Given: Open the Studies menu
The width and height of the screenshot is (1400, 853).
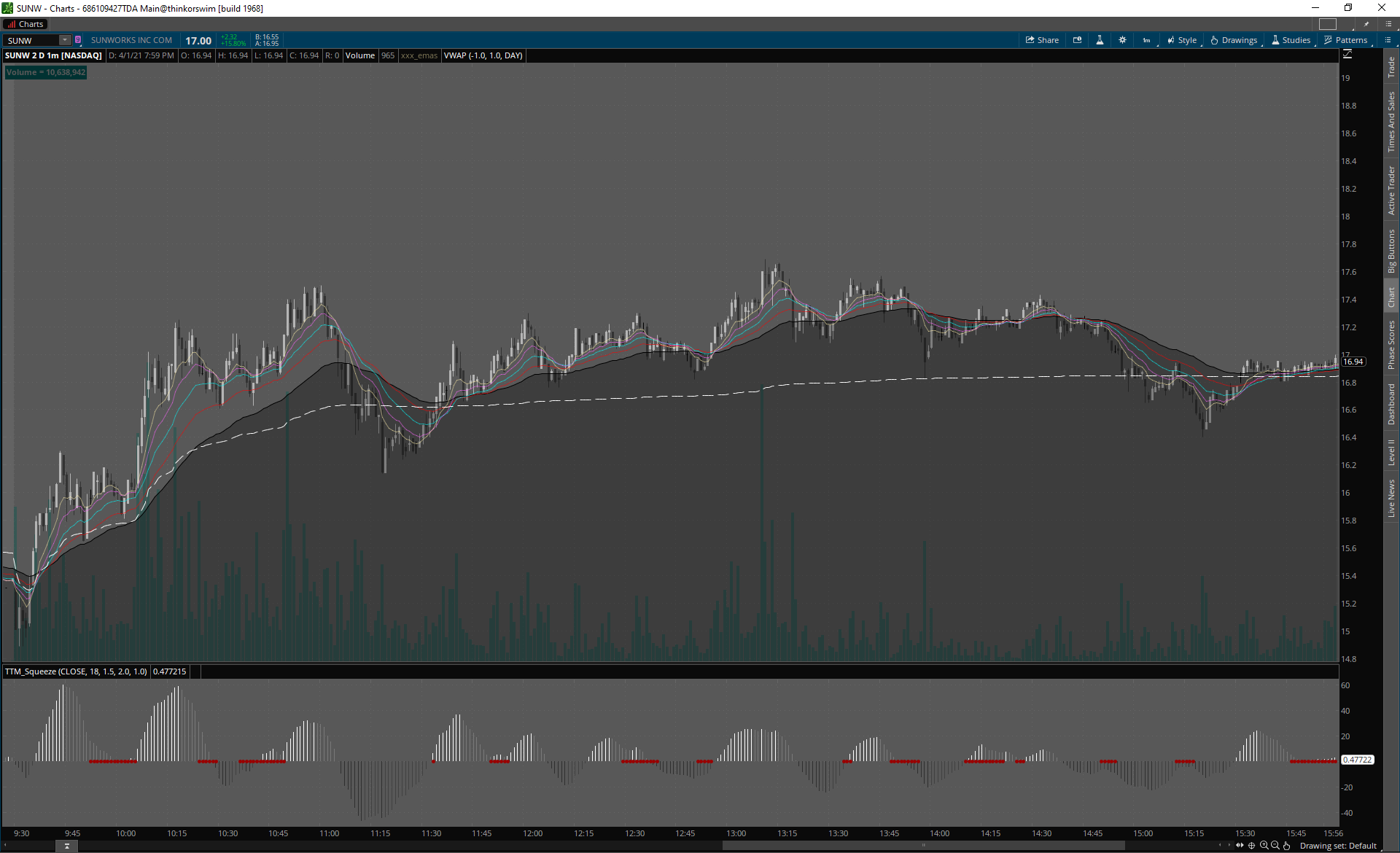Looking at the screenshot, I should click(x=1291, y=40).
